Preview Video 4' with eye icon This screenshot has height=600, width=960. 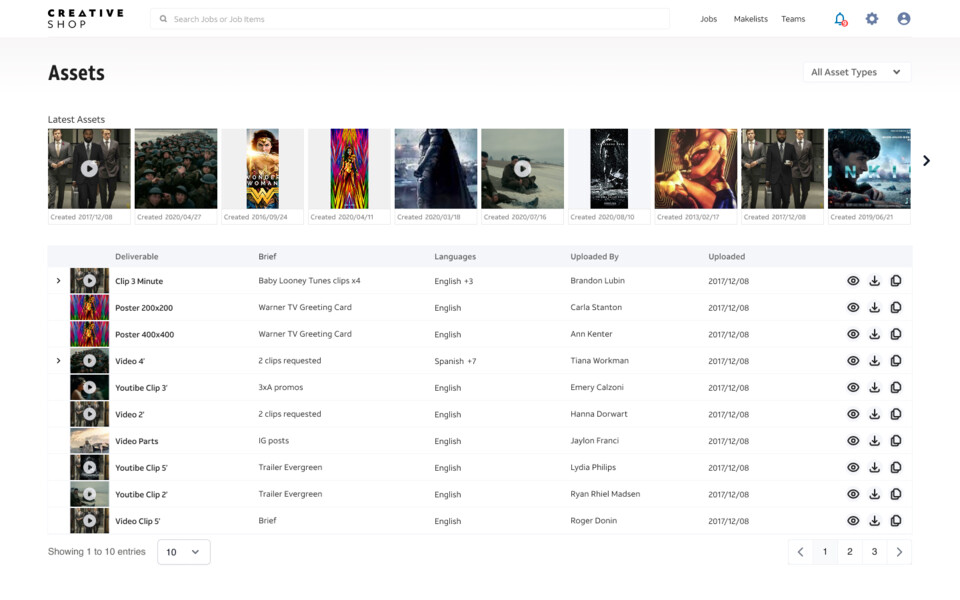point(853,361)
